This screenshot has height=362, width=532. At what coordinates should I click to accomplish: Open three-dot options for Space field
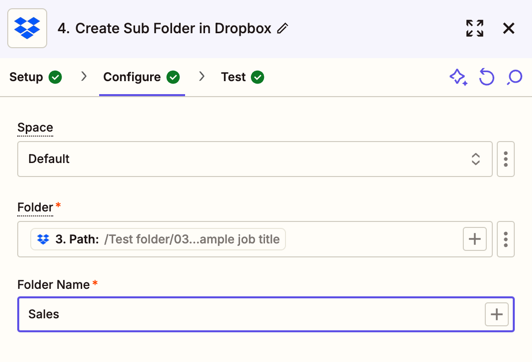pos(506,159)
